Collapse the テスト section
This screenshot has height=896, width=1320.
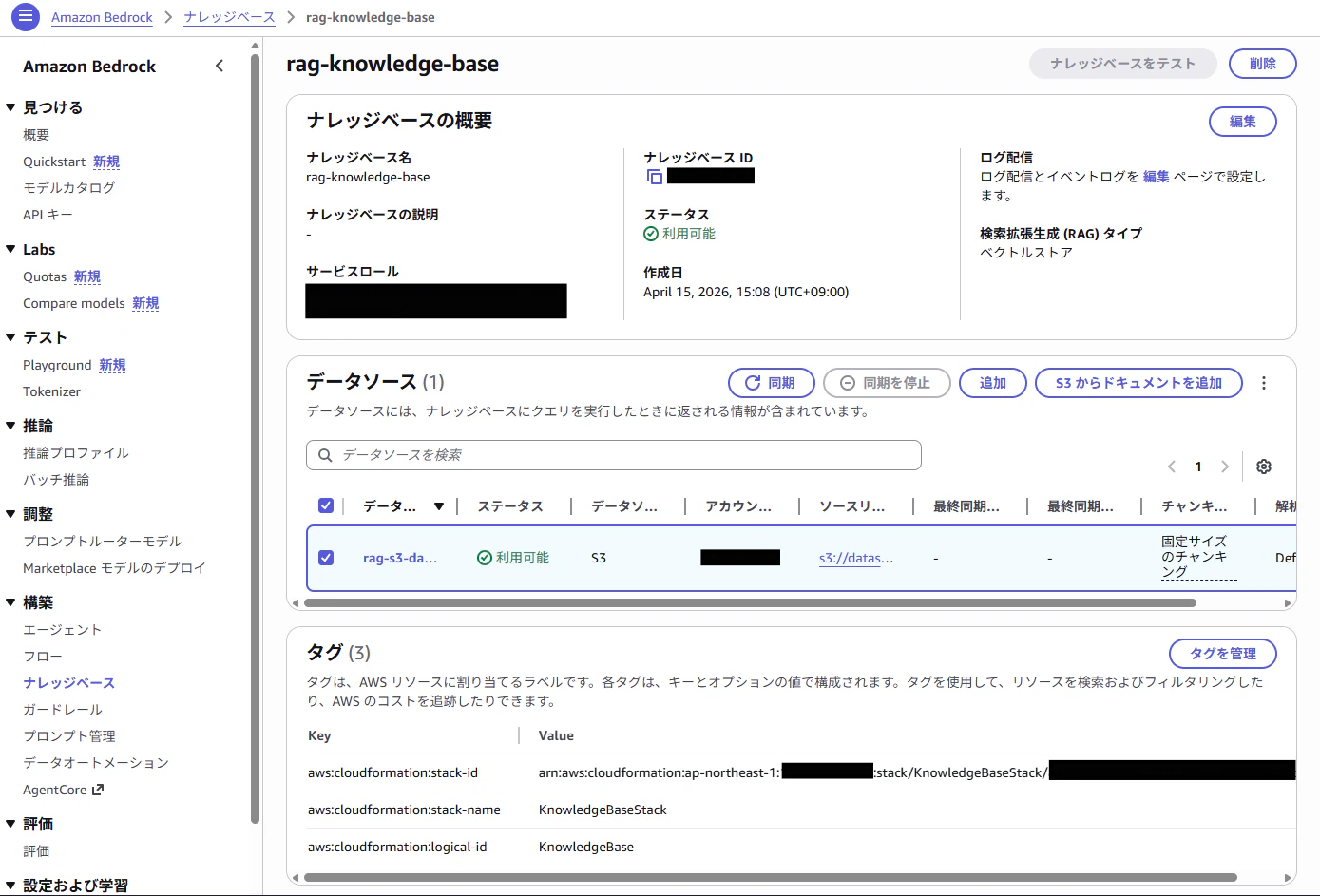pyautogui.click(x=10, y=337)
